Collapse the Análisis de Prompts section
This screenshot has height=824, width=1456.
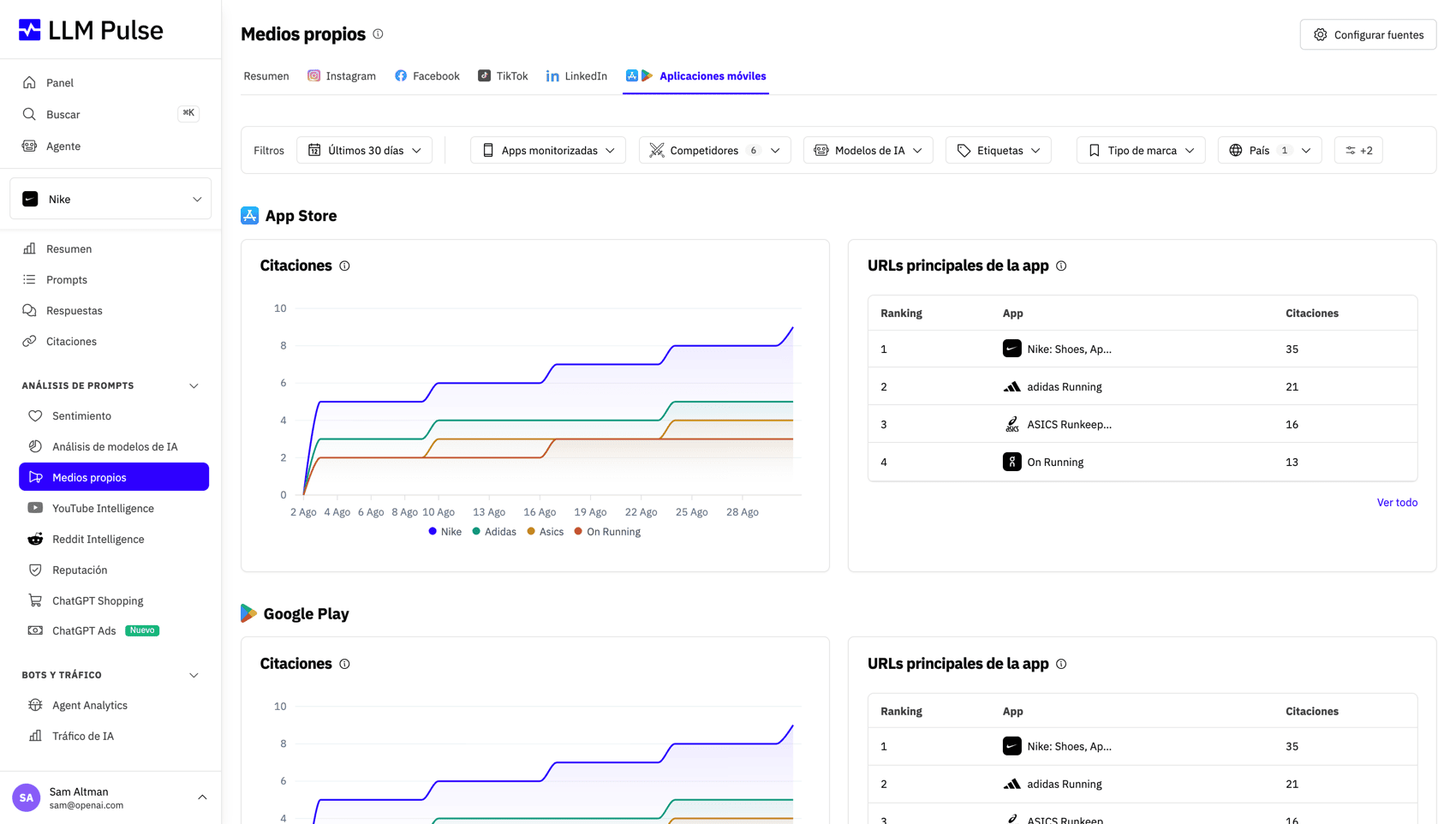click(194, 386)
